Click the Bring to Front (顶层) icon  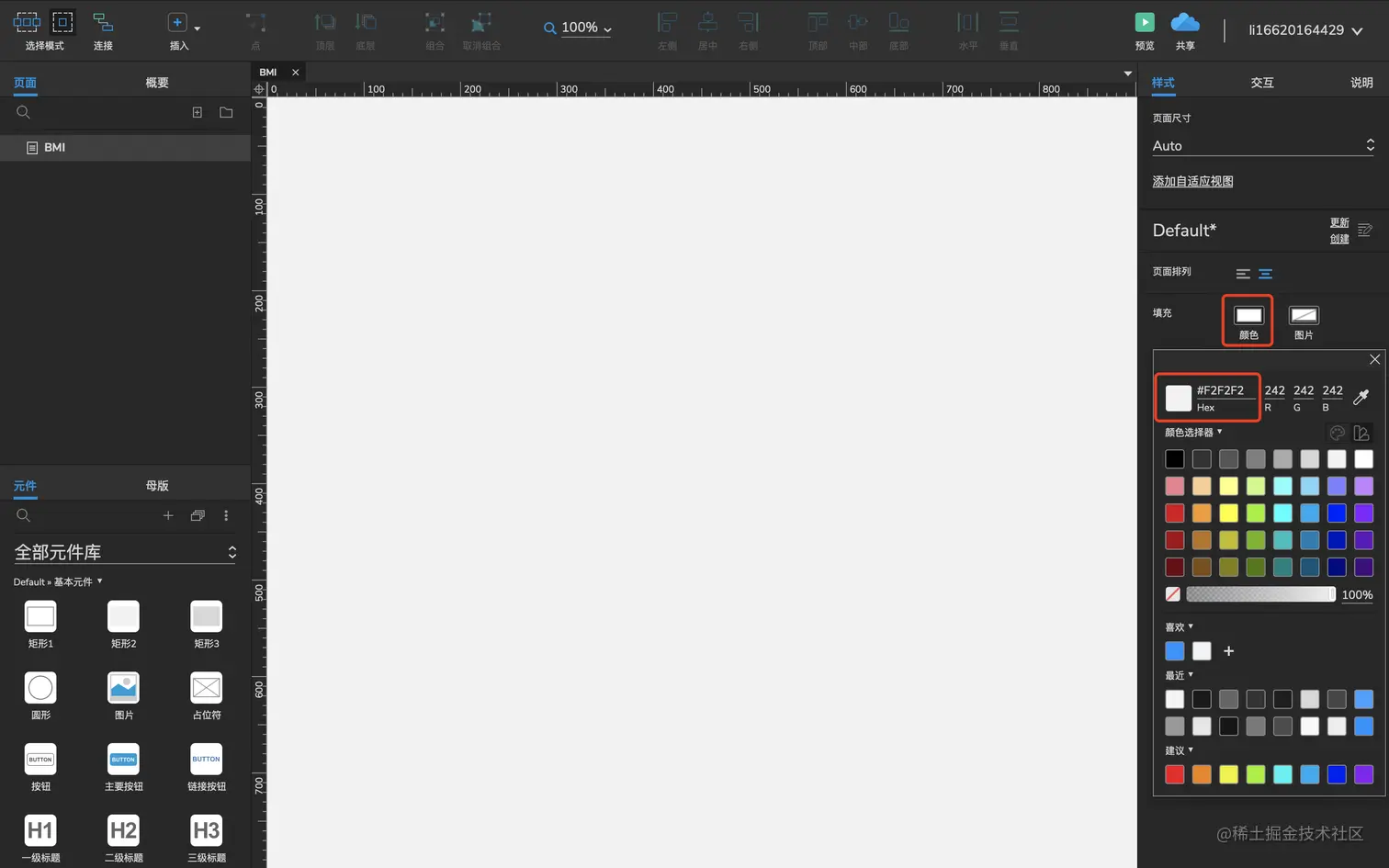point(325,22)
